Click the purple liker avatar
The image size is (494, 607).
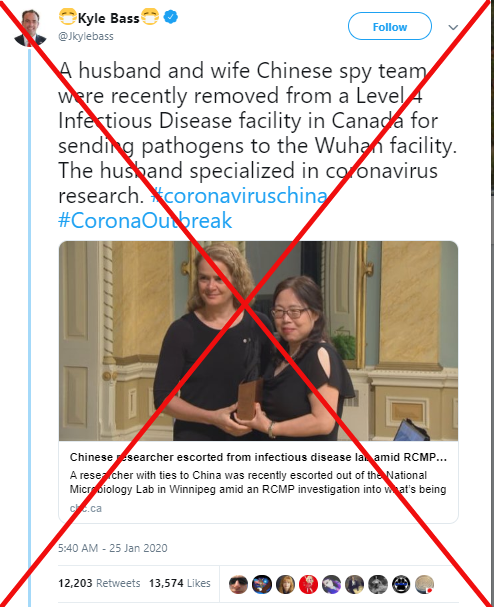tap(332, 585)
